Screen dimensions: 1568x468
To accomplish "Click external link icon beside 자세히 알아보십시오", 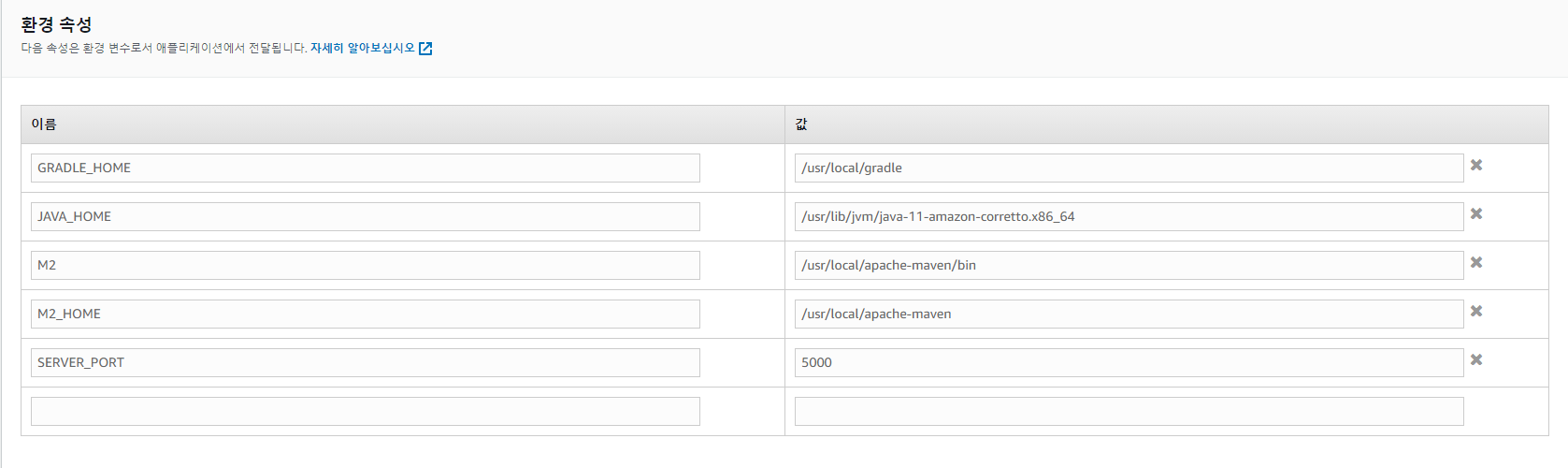I will pyautogui.click(x=425, y=49).
